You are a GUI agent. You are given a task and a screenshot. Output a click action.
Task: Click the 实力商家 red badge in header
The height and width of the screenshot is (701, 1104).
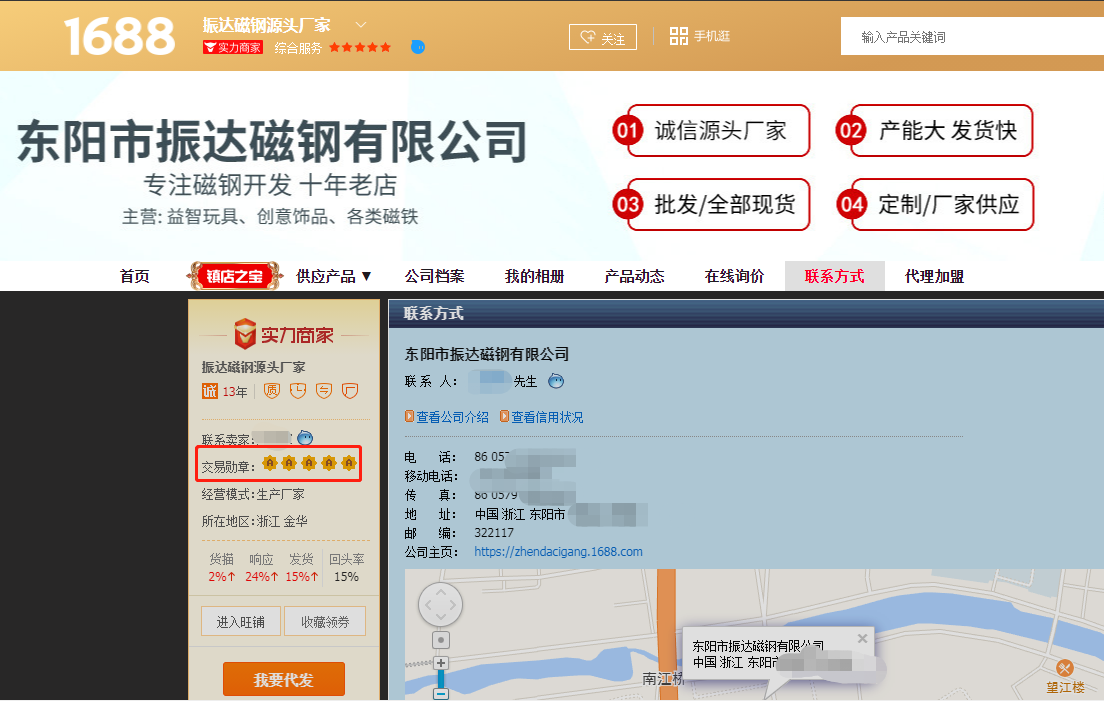[x=232, y=47]
